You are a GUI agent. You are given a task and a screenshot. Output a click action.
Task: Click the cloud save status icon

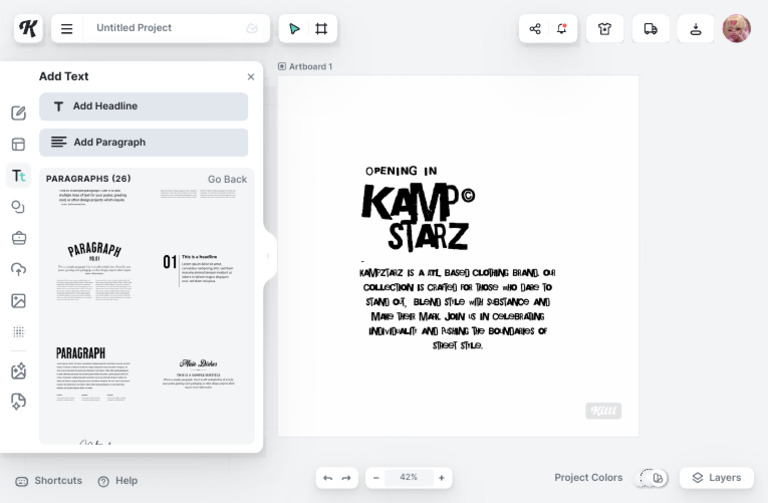(x=252, y=28)
